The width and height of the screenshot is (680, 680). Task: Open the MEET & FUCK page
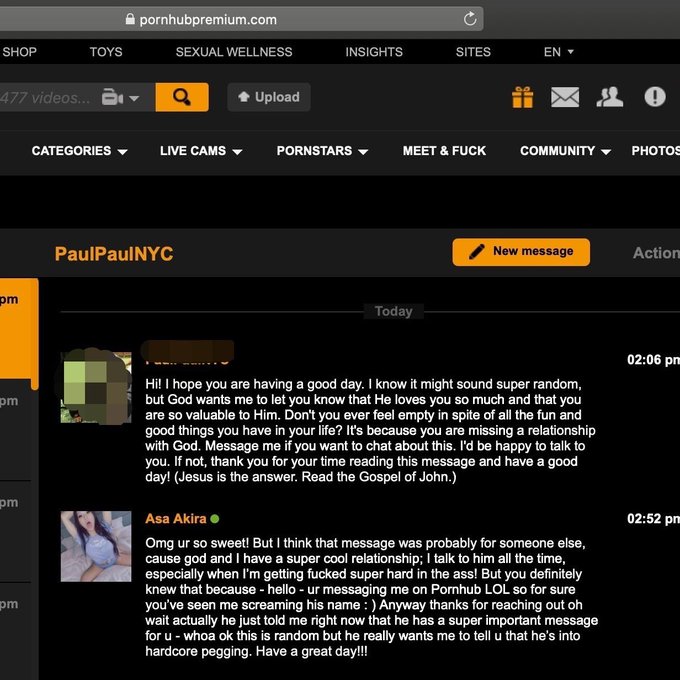[444, 151]
